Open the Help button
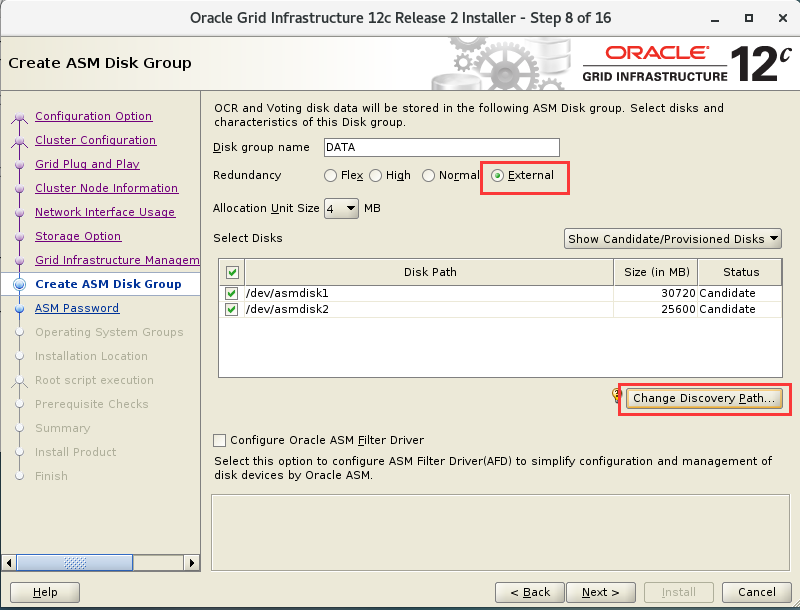The height and width of the screenshot is (610, 800). pos(45,592)
